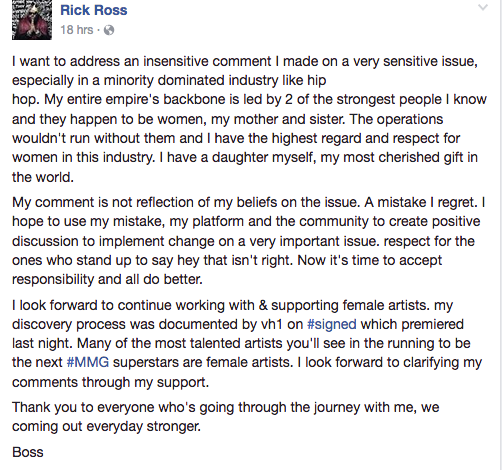Click the paragraph starting 'I look forward to continue'
The height and width of the screenshot is (470, 502).
247,344
